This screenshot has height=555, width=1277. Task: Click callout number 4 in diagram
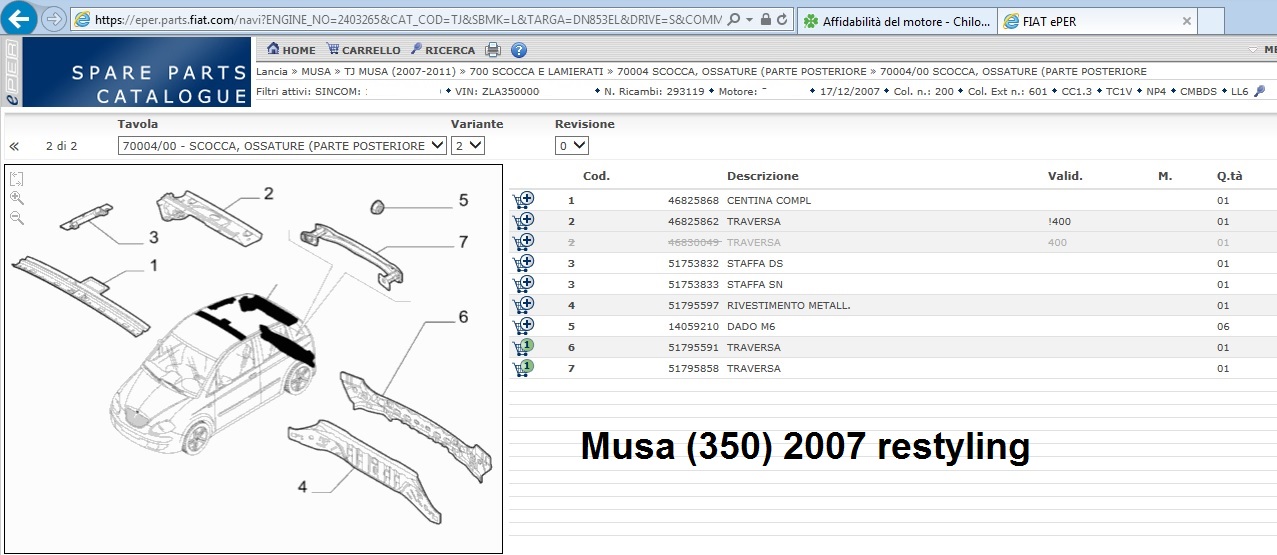click(302, 487)
